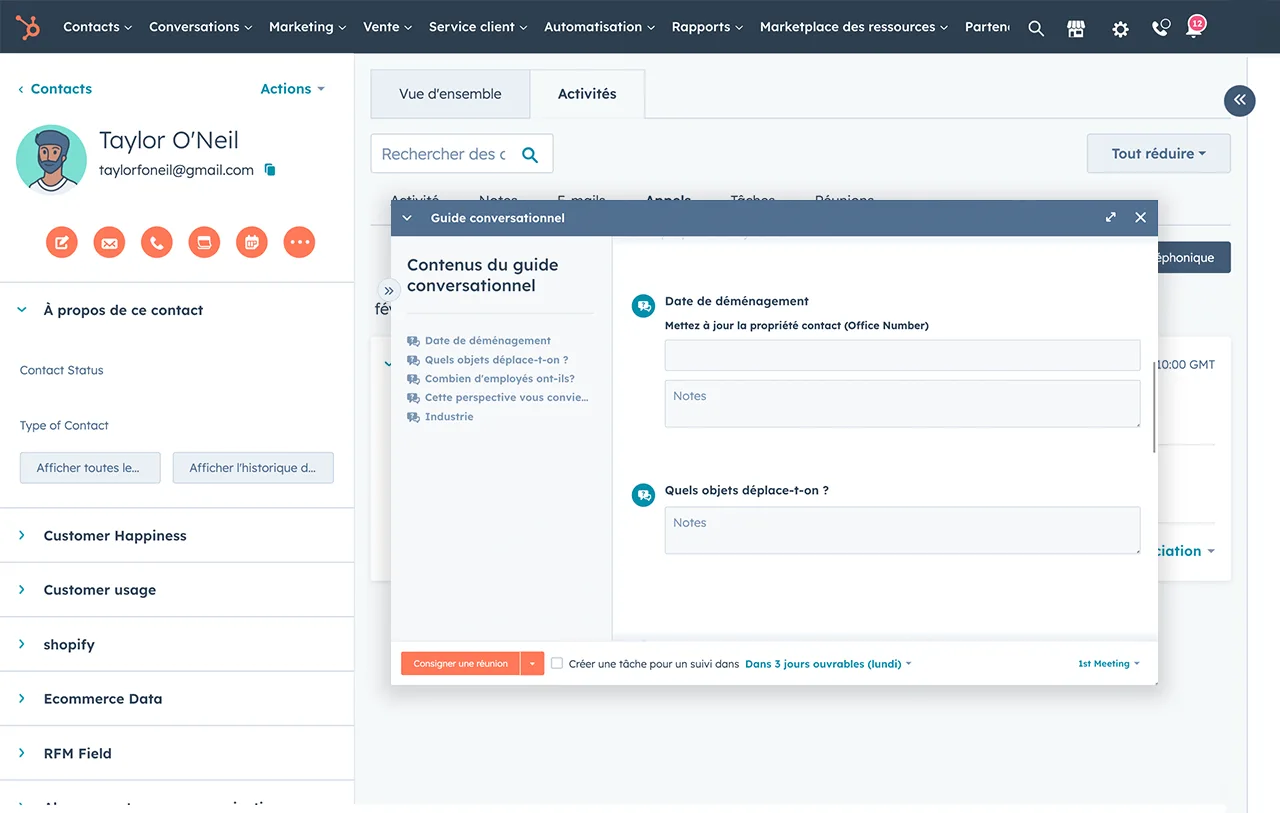Open notifications bell in top bar

click(x=1194, y=28)
